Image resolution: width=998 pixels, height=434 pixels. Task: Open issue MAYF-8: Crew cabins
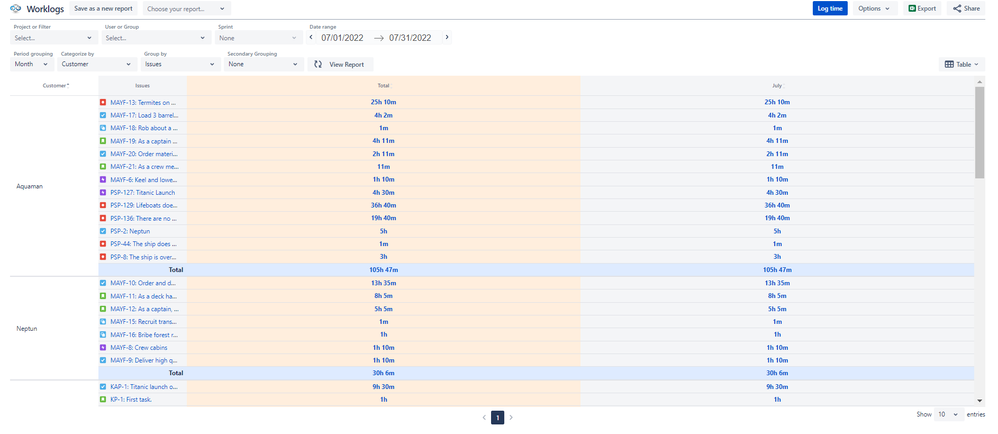(140, 347)
